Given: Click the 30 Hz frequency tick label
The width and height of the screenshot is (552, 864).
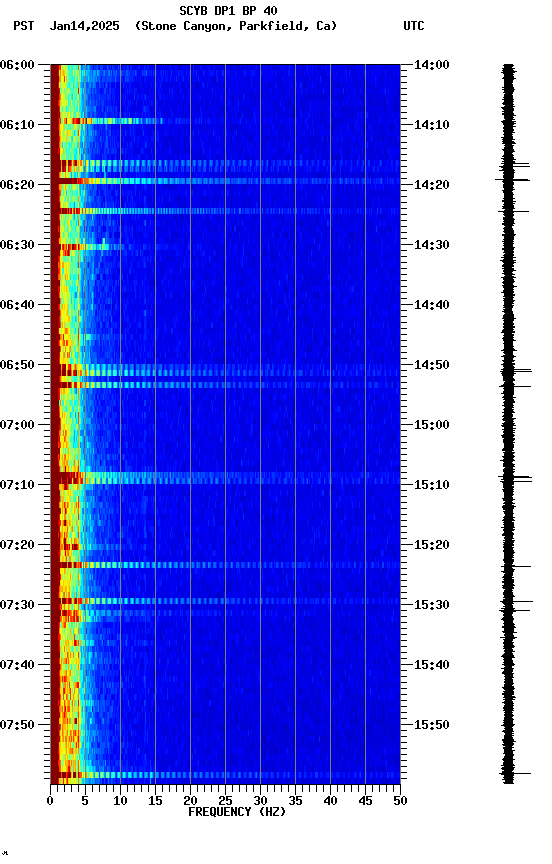Looking at the screenshot, I should (x=260, y=801).
